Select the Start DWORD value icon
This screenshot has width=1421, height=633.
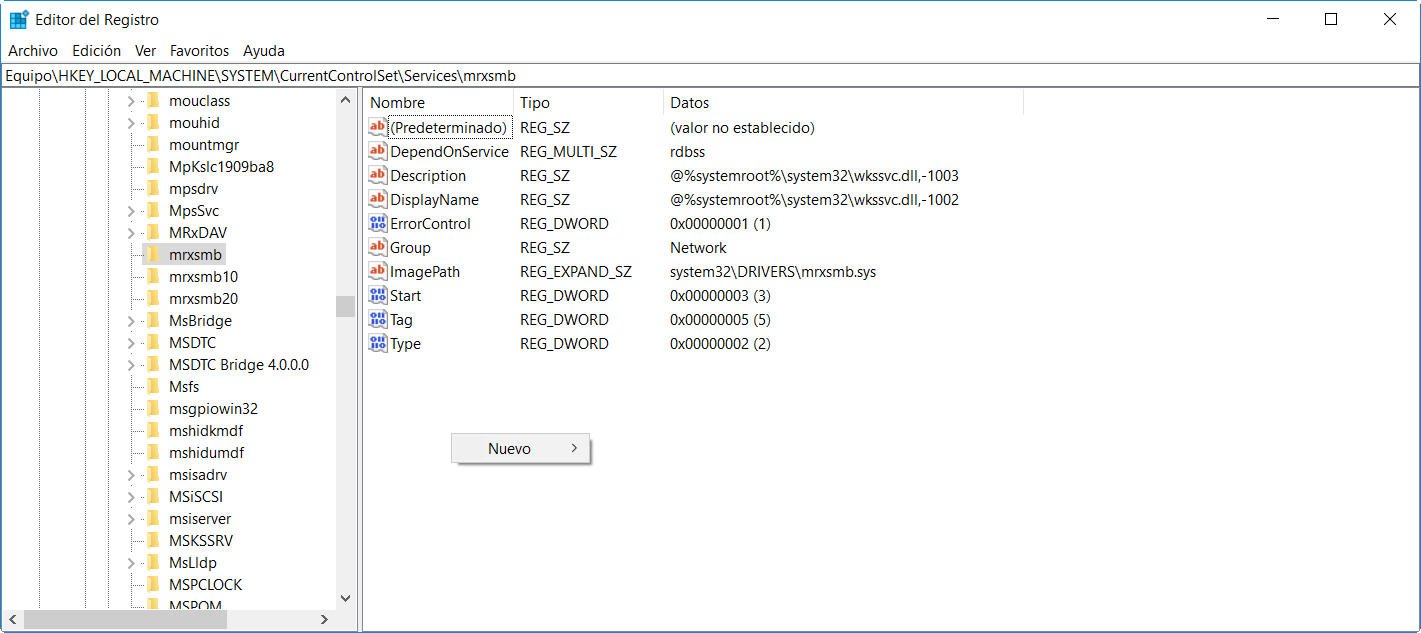pyautogui.click(x=378, y=296)
